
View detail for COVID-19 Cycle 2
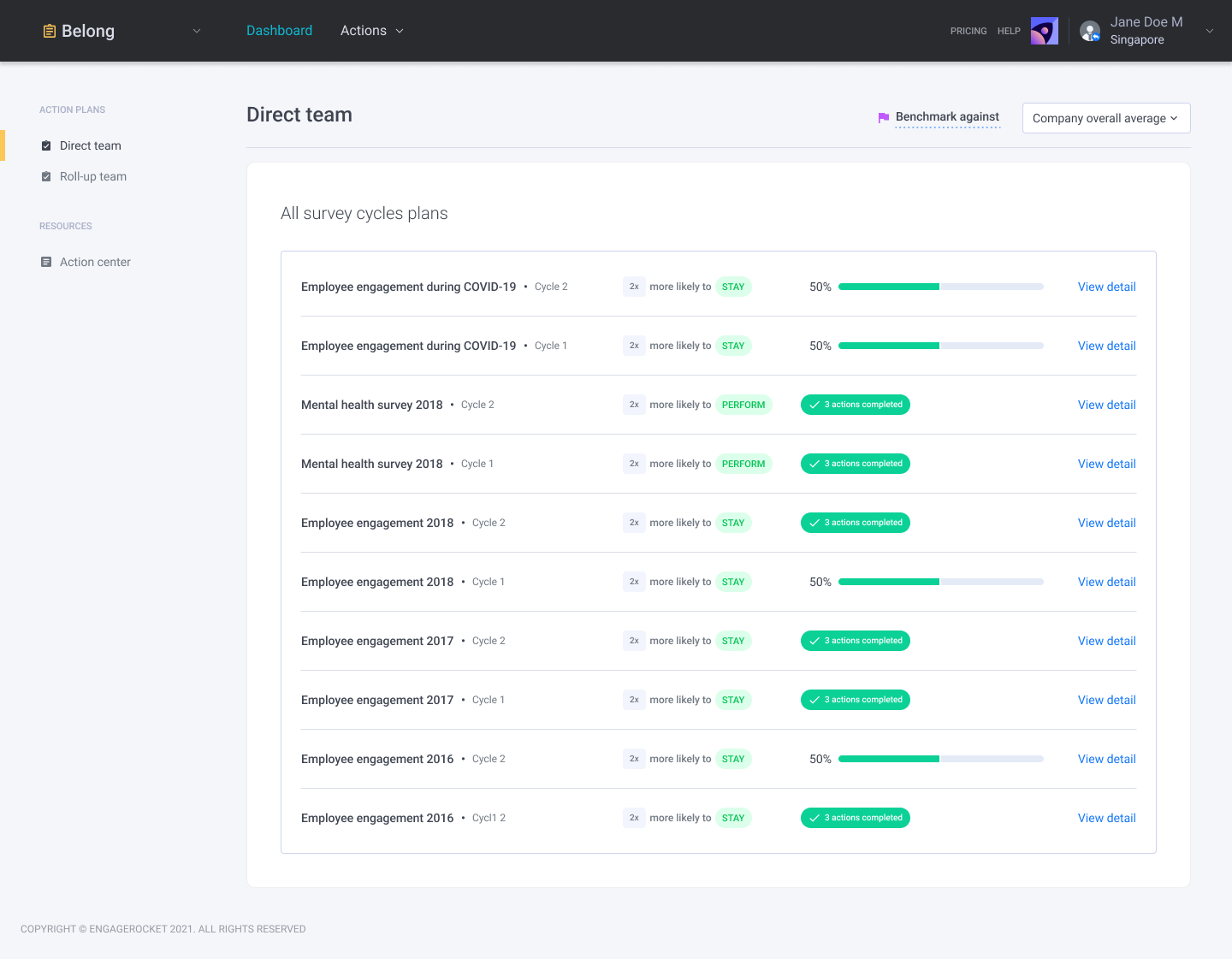[x=1107, y=287]
